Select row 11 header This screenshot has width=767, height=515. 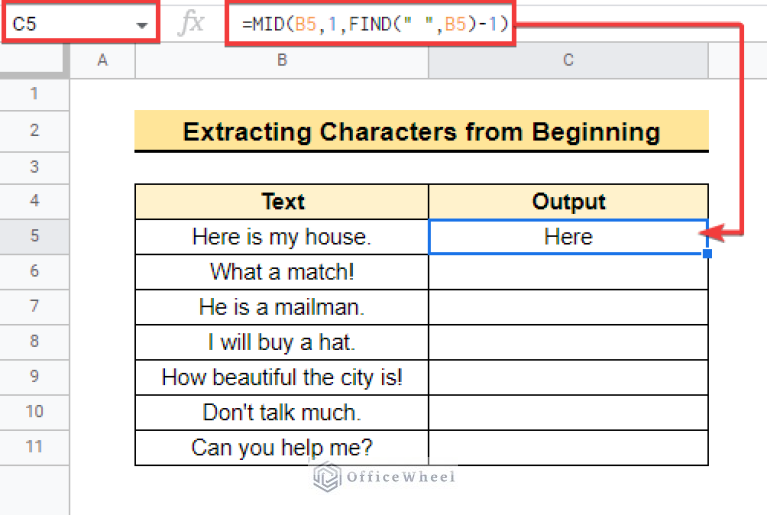coord(34,447)
